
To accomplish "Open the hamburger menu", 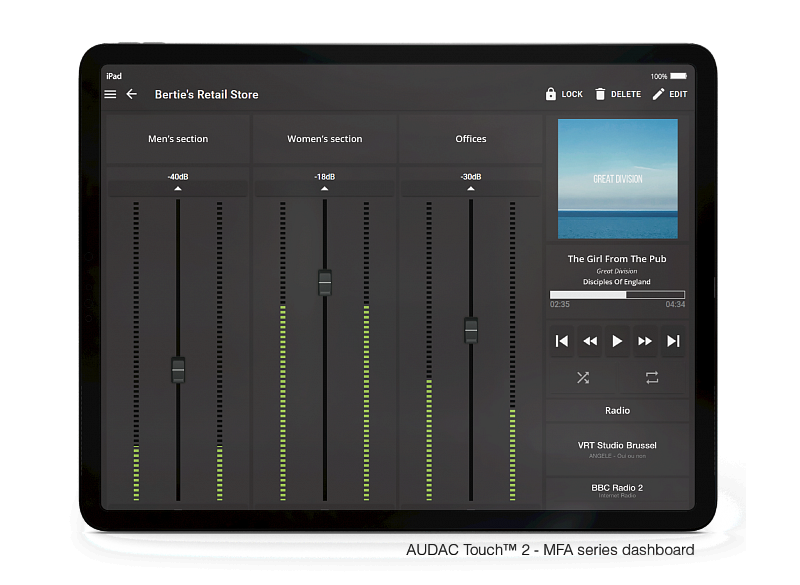I will point(110,94).
